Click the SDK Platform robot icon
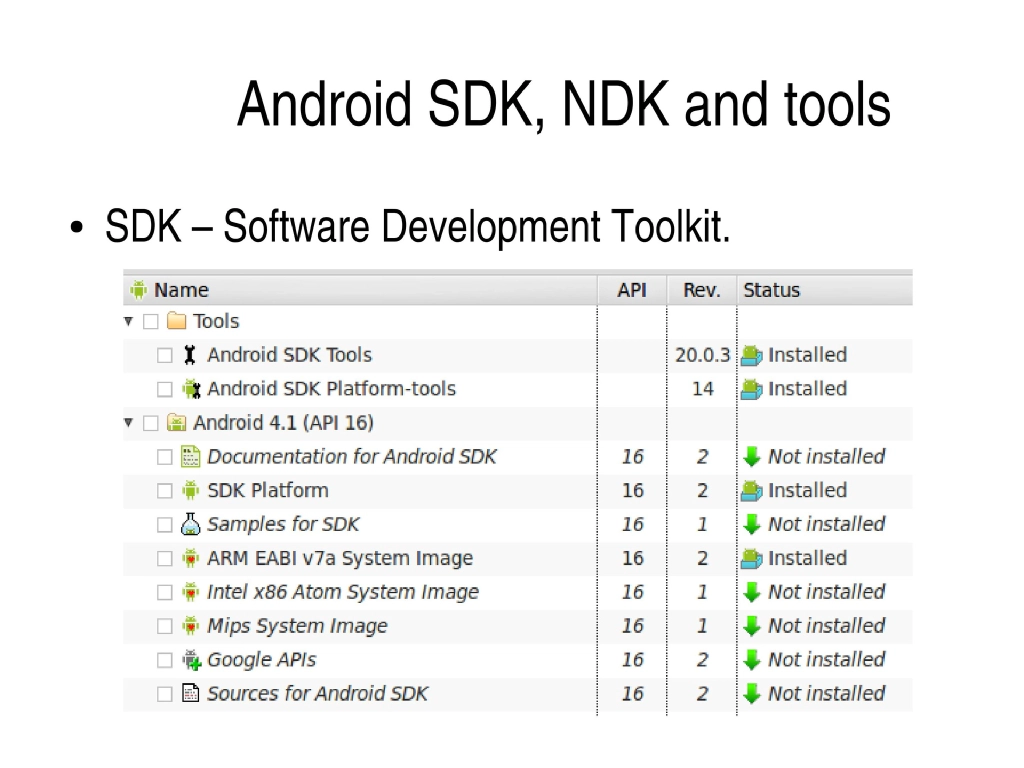The height and width of the screenshot is (768, 1024). tap(189, 490)
